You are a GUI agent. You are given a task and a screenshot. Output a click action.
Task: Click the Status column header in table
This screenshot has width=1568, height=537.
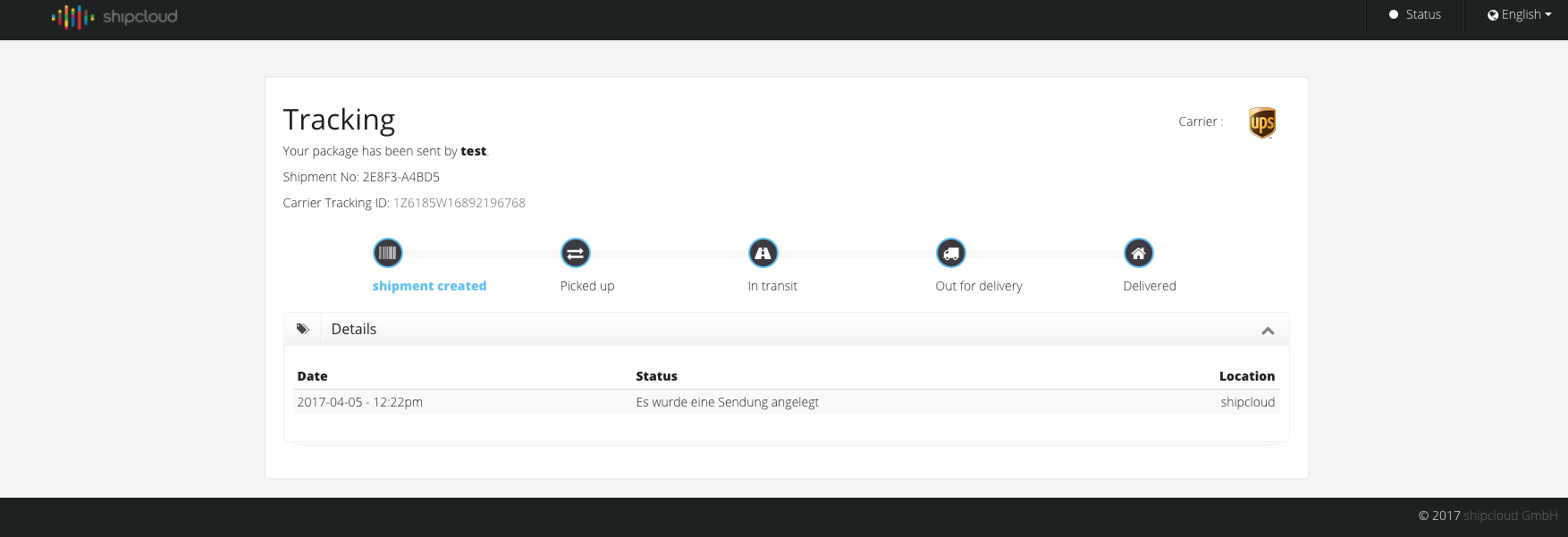pos(656,376)
